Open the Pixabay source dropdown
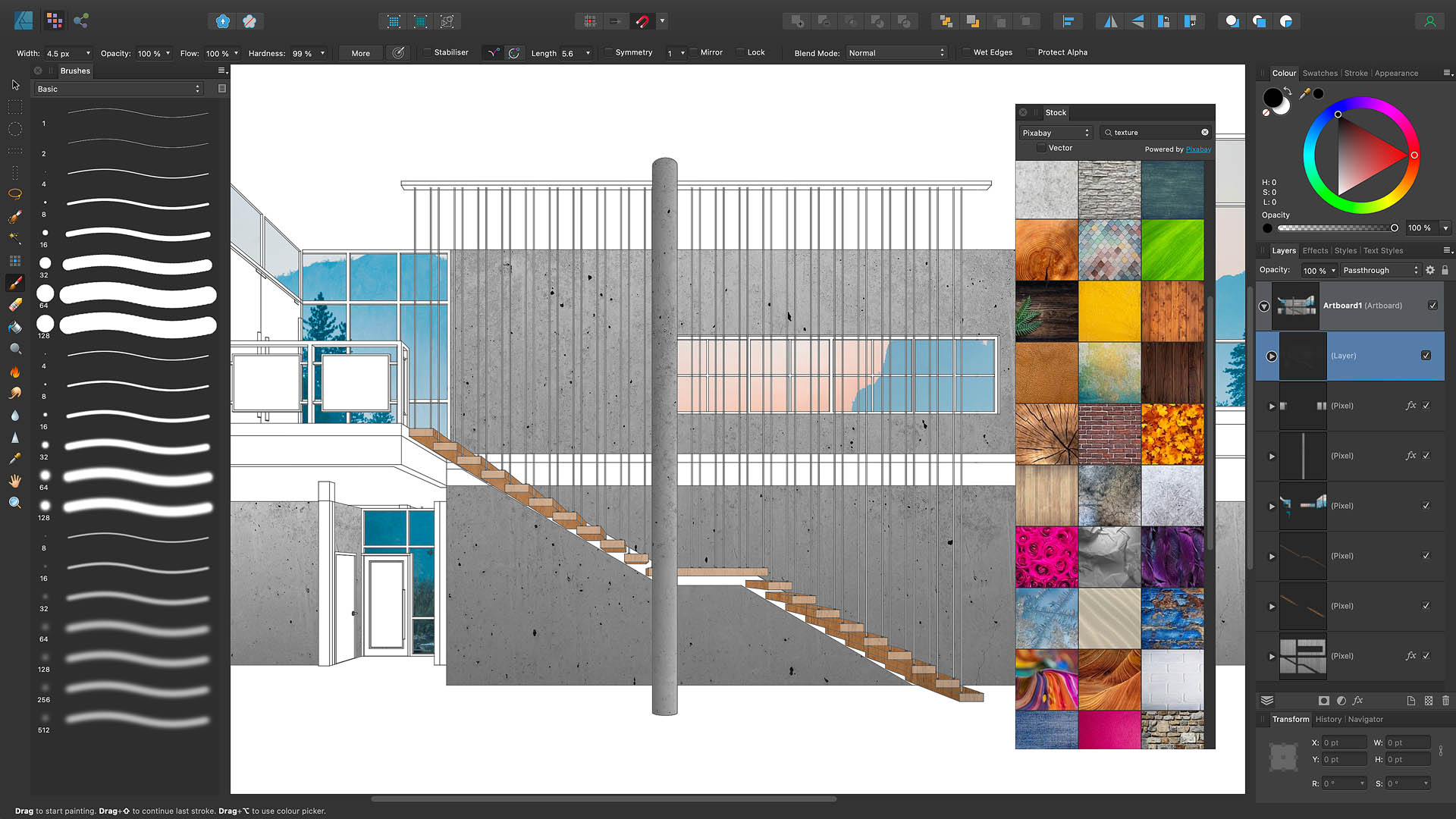 click(1055, 132)
